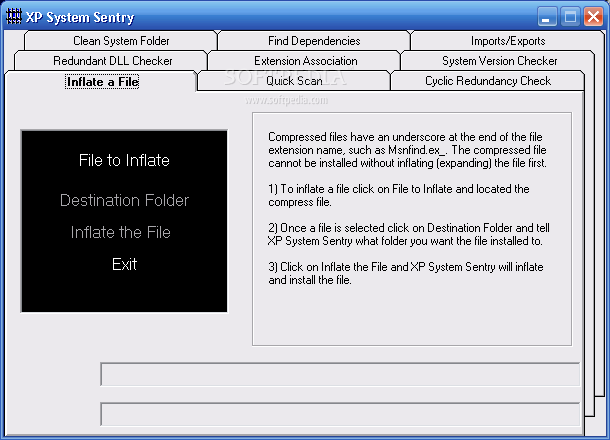
Task: Maximize the XP System Sentry window
Action: (570, 17)
